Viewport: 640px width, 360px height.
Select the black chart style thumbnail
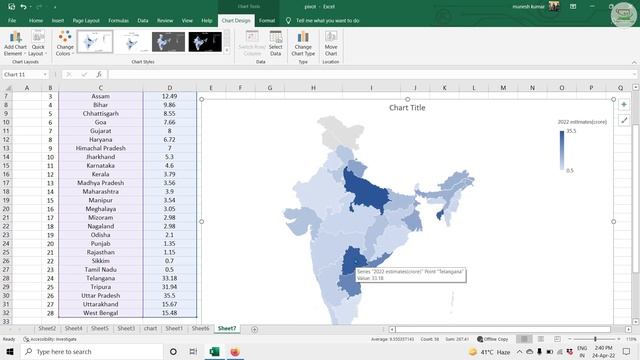205,42
